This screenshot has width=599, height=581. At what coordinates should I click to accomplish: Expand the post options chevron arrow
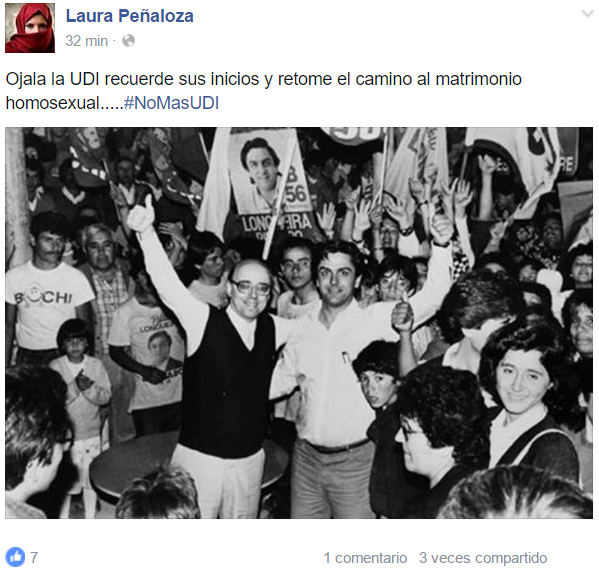pos(587,15)
